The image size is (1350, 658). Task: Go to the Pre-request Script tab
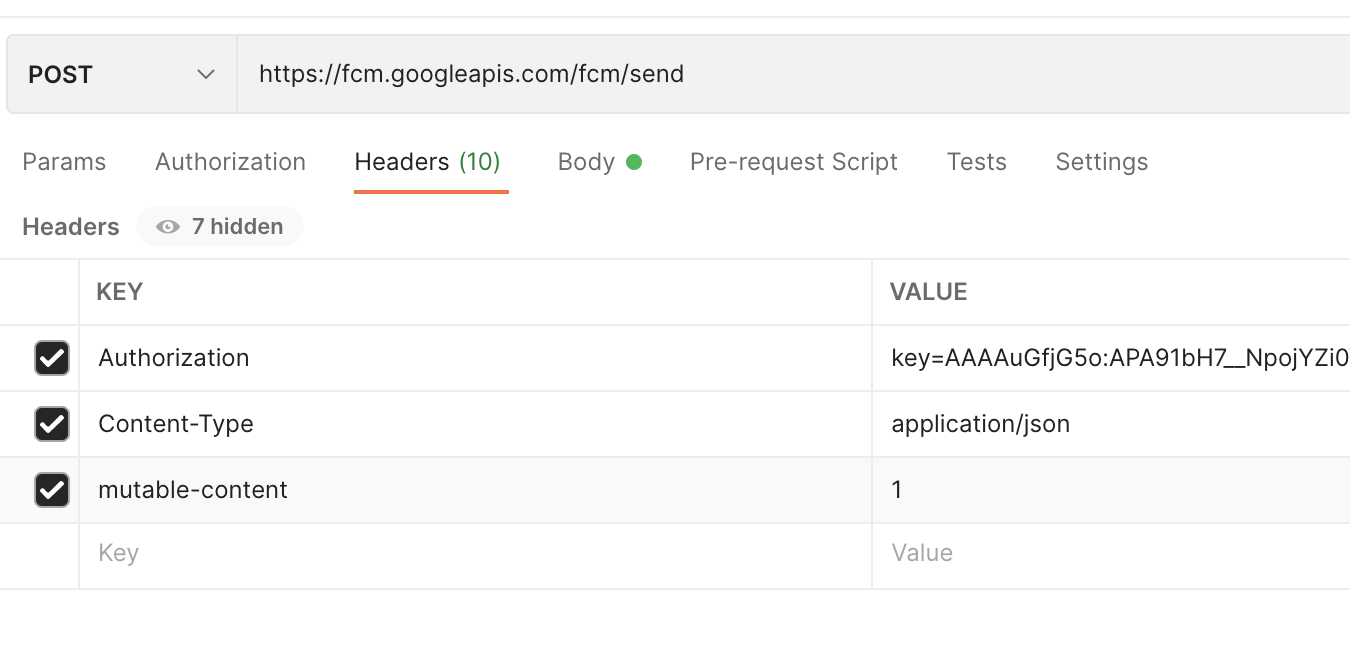[793, 162]
